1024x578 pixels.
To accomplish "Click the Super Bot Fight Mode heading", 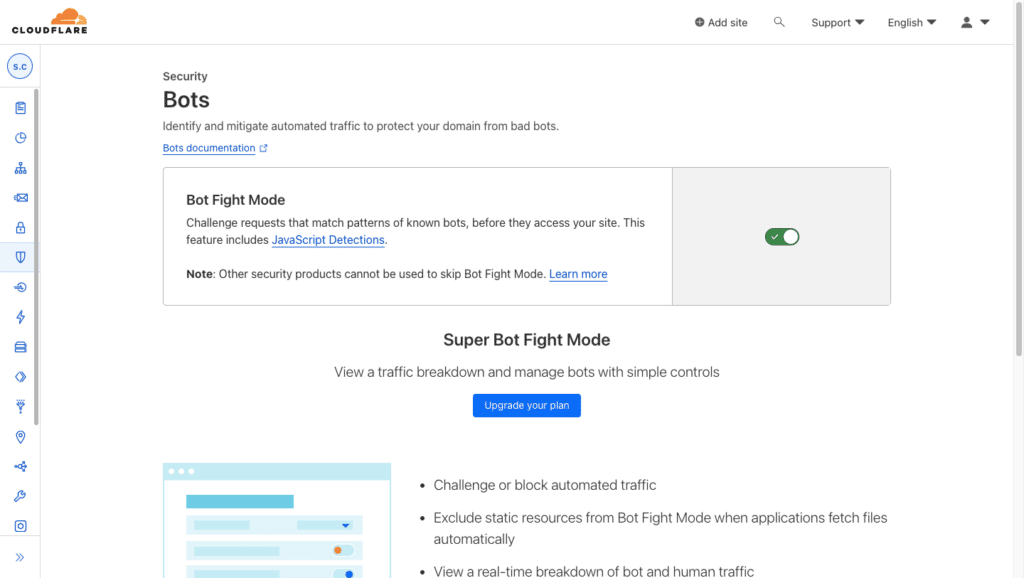I will coord(526,340).
